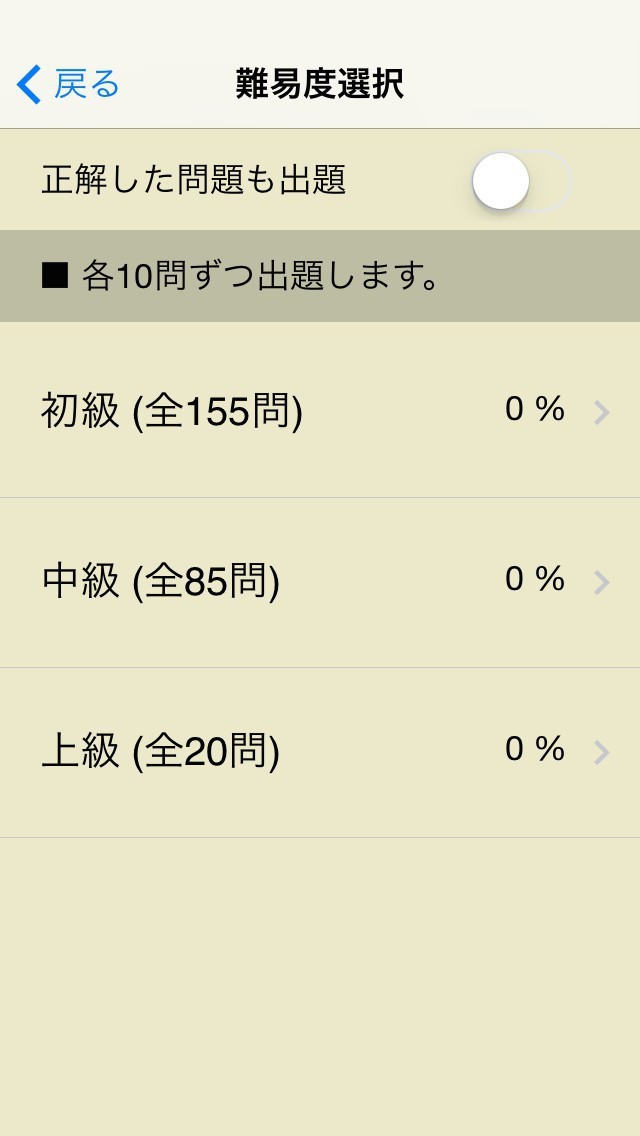Click the 初級 text label
Screen dimensions: 640x1136
point(80,411)
